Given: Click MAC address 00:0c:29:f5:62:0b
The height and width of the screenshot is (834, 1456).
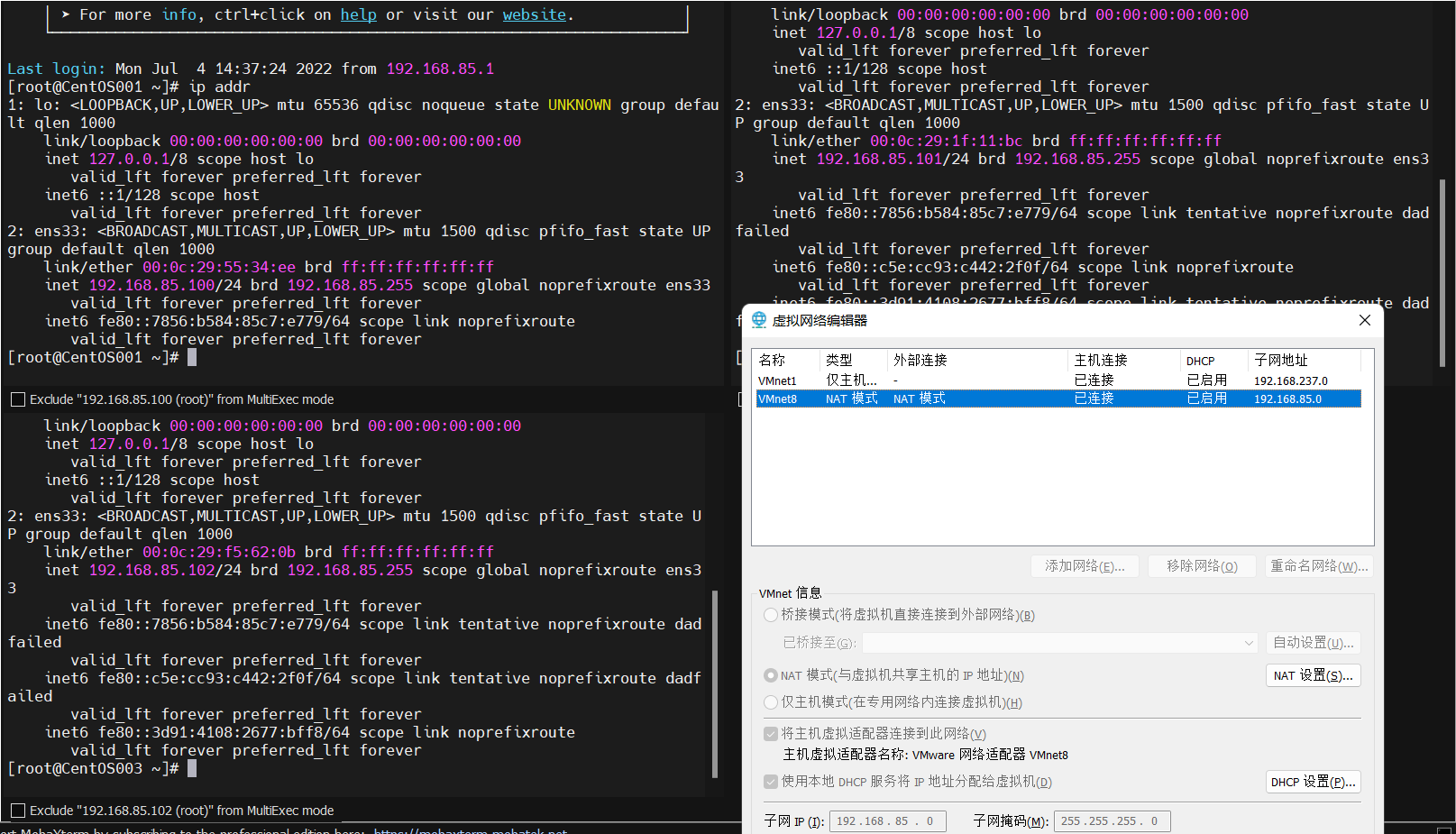Looking at the screenshot, I should pyautogui.click(x=219, y=552).
